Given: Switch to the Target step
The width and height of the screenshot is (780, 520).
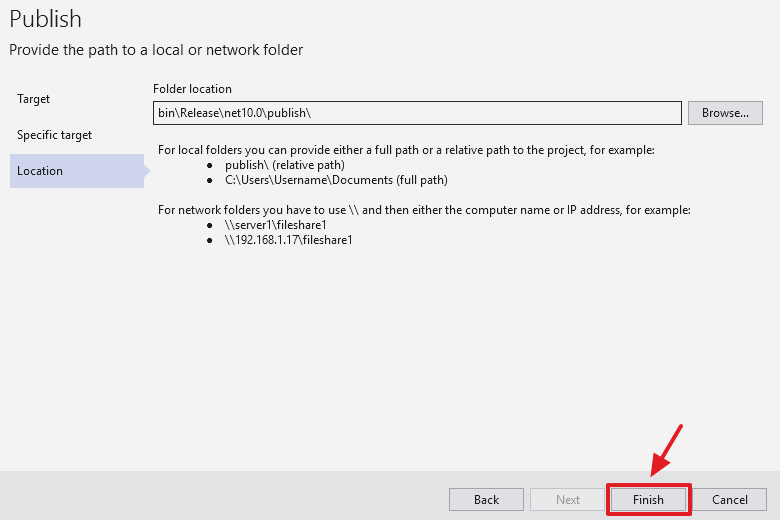Looking at the screenshot, I should point(34,99).
